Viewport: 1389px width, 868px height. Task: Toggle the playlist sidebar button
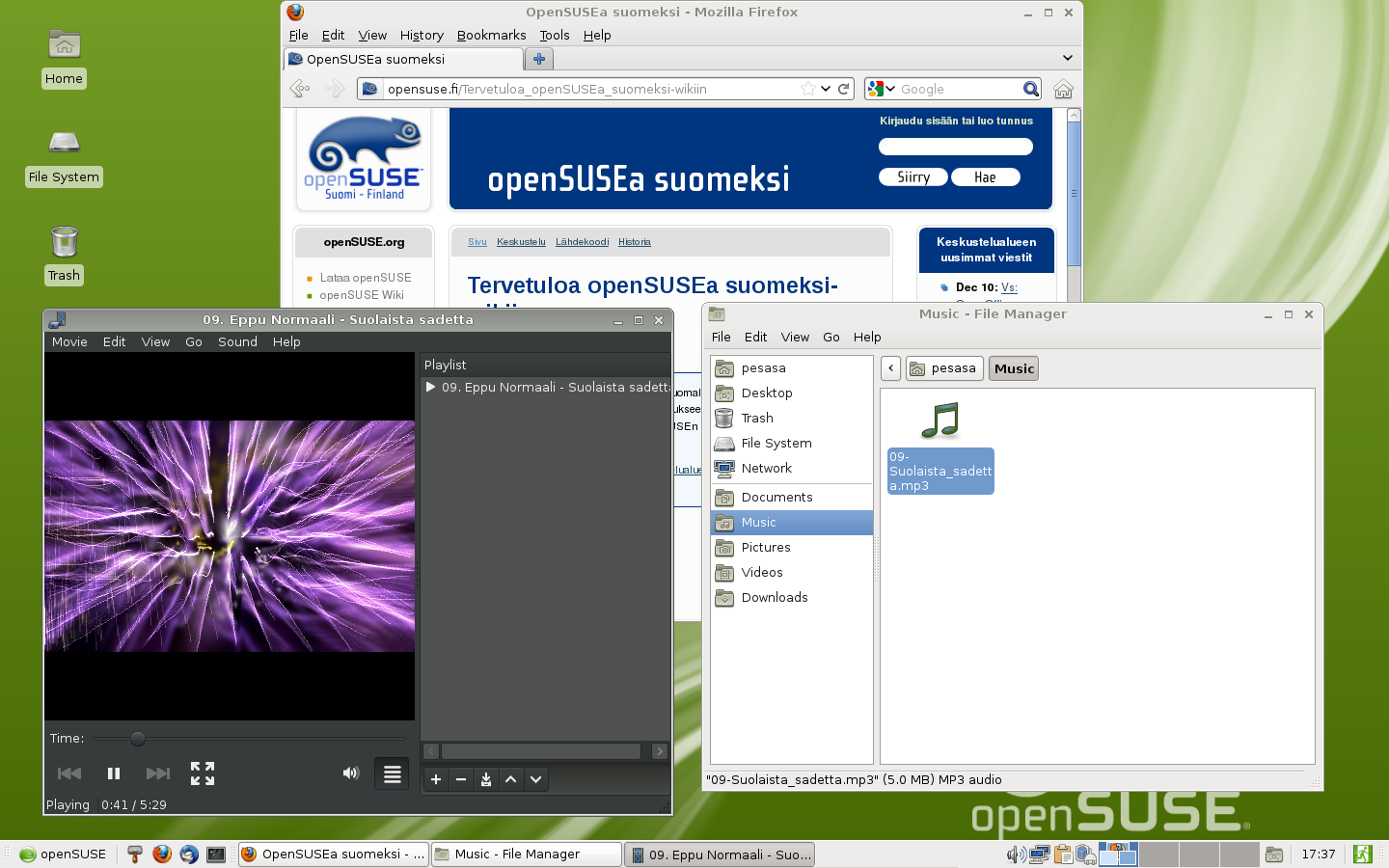tap(392, 774)
